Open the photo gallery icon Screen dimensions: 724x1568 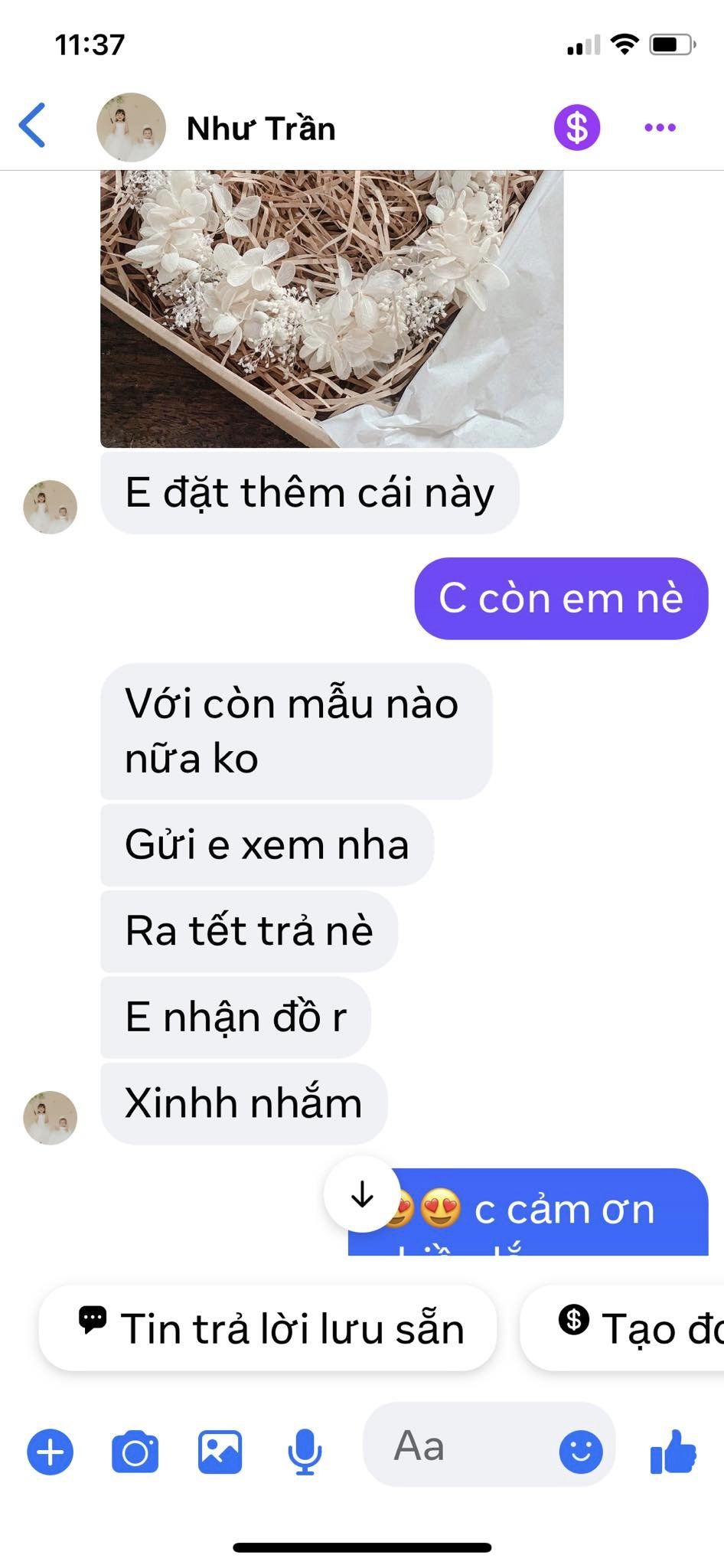tap(220, 1452)
